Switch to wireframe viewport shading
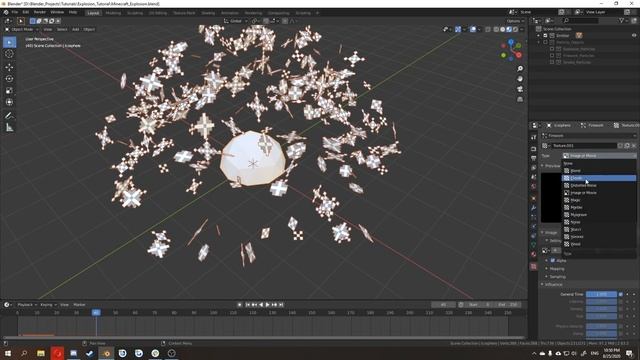This screenshot has height=360, width=640. 496,29
